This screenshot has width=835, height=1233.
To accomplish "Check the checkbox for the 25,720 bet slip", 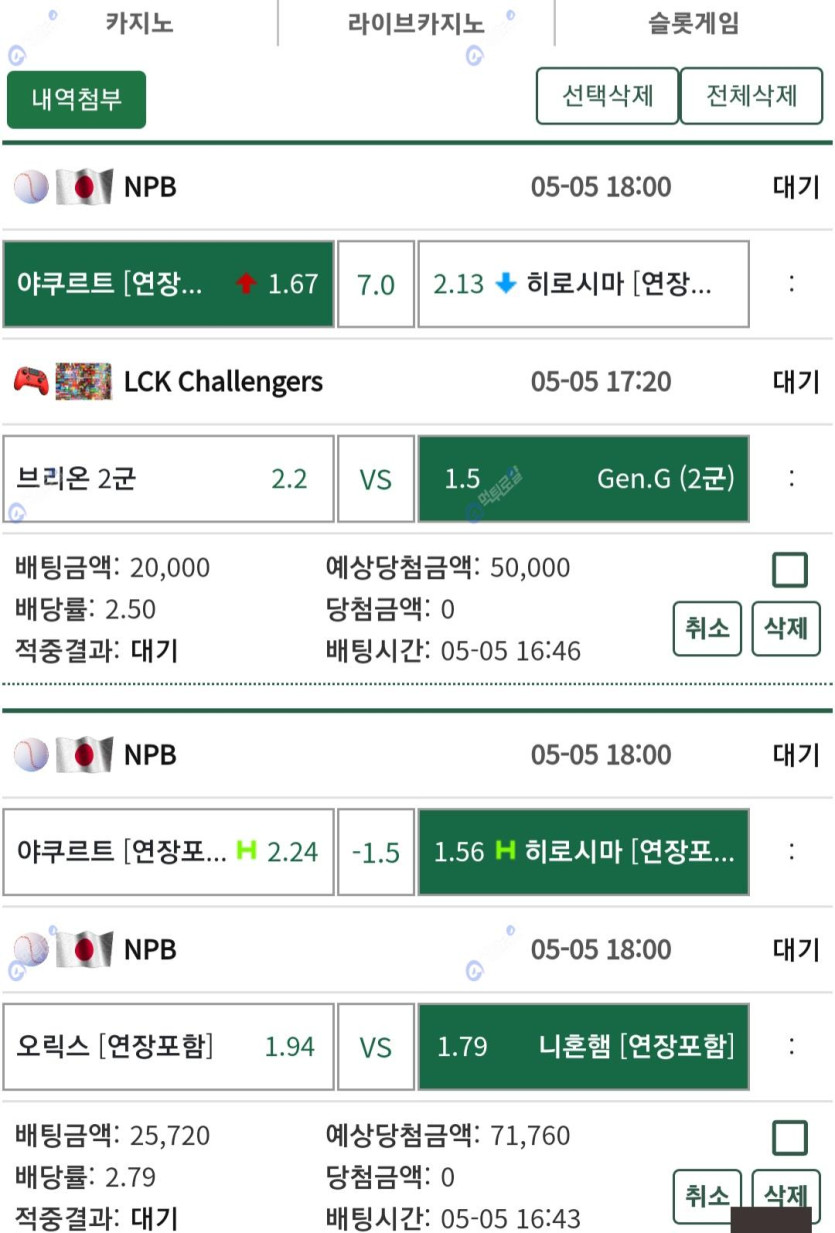I will (x=790, y=1138).
